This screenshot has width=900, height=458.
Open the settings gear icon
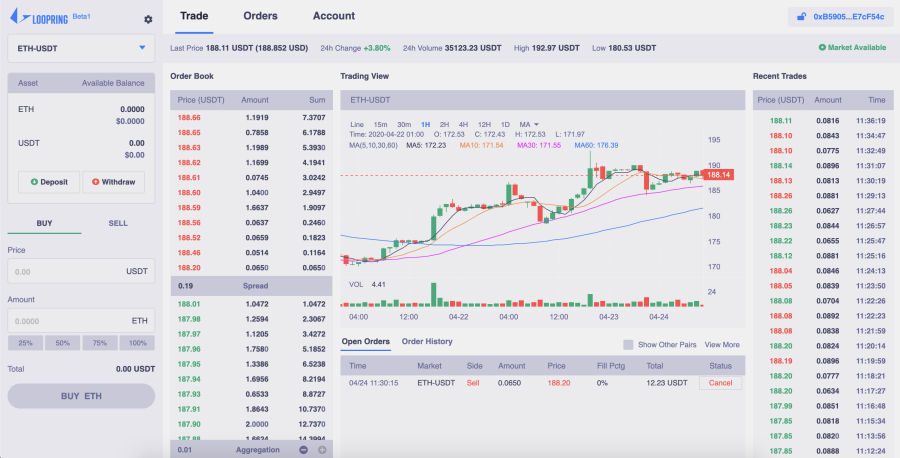tap(148, 20)
